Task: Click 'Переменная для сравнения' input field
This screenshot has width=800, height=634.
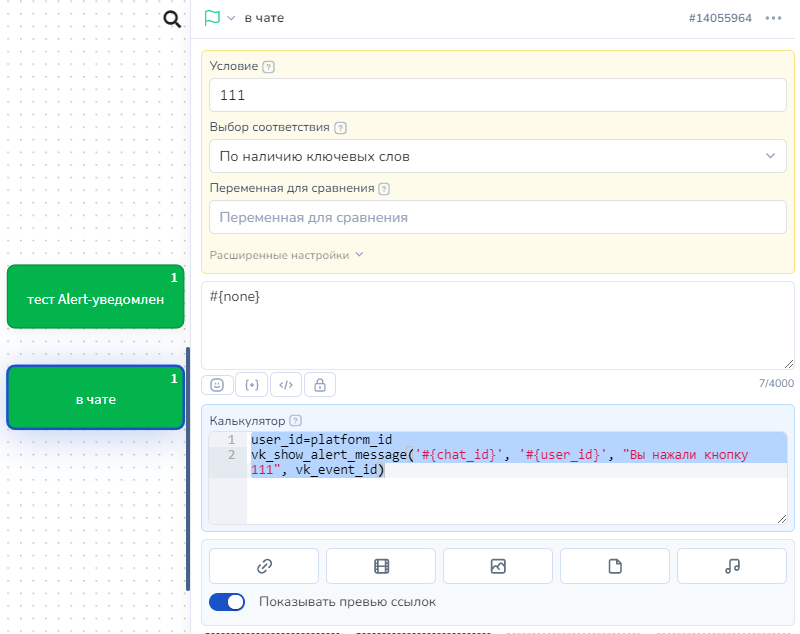Action: pos(497,217)
